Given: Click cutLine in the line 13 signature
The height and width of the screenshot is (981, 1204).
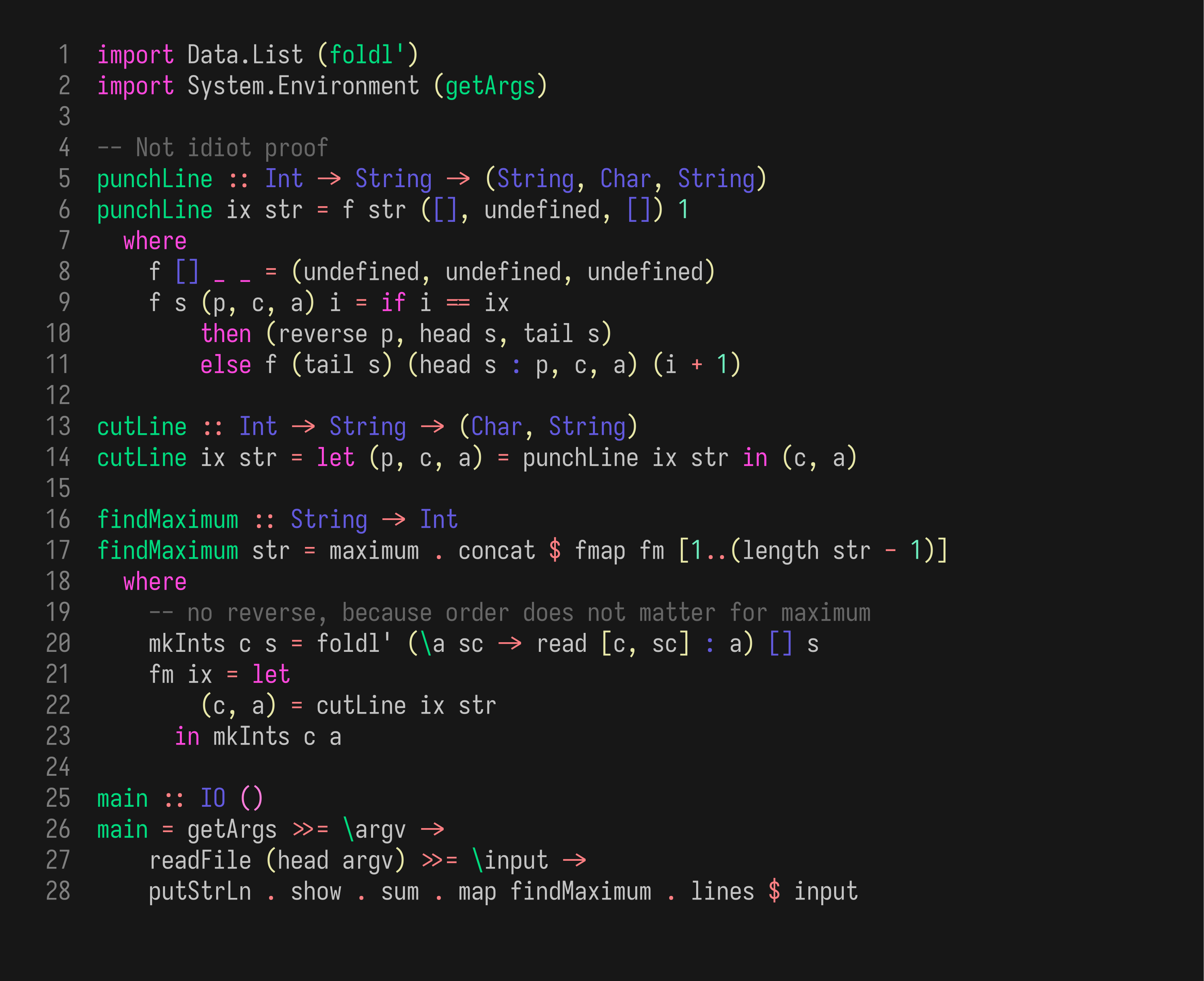Looking at the screenshot, I should (142, 427).
